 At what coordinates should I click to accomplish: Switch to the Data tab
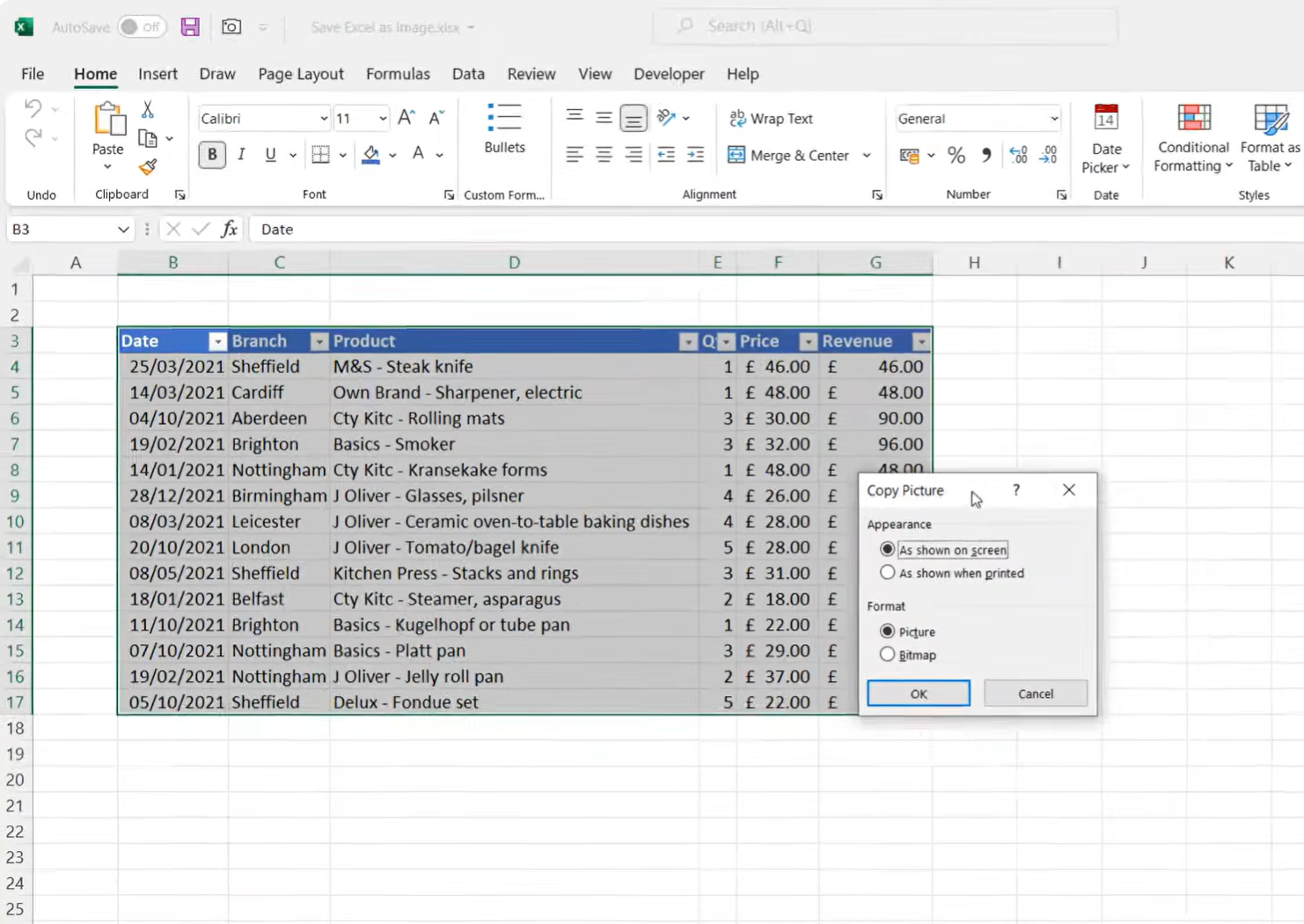pos(468,74)
